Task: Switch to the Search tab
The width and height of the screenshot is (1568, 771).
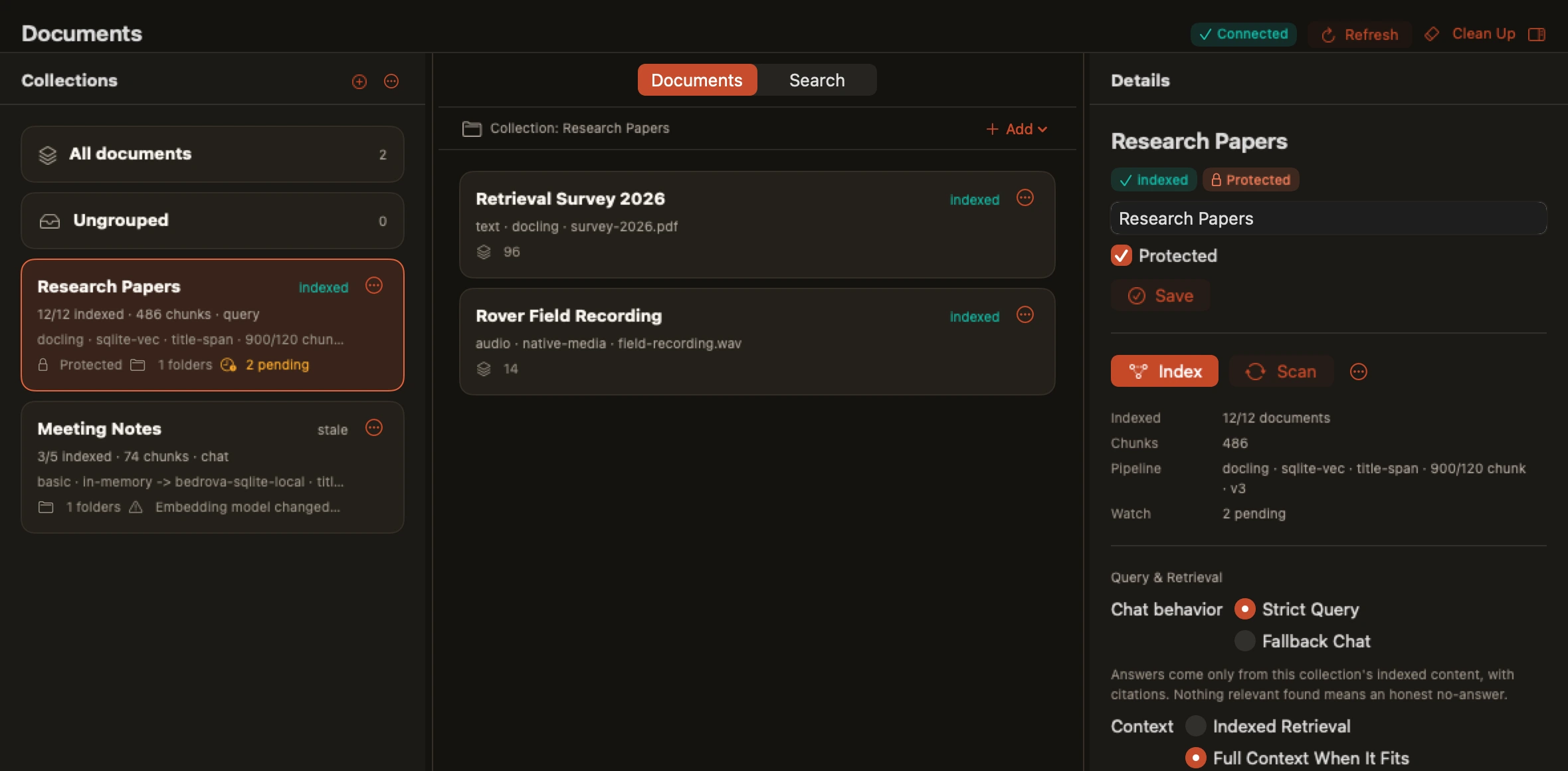Action: [x=817, y=80]
